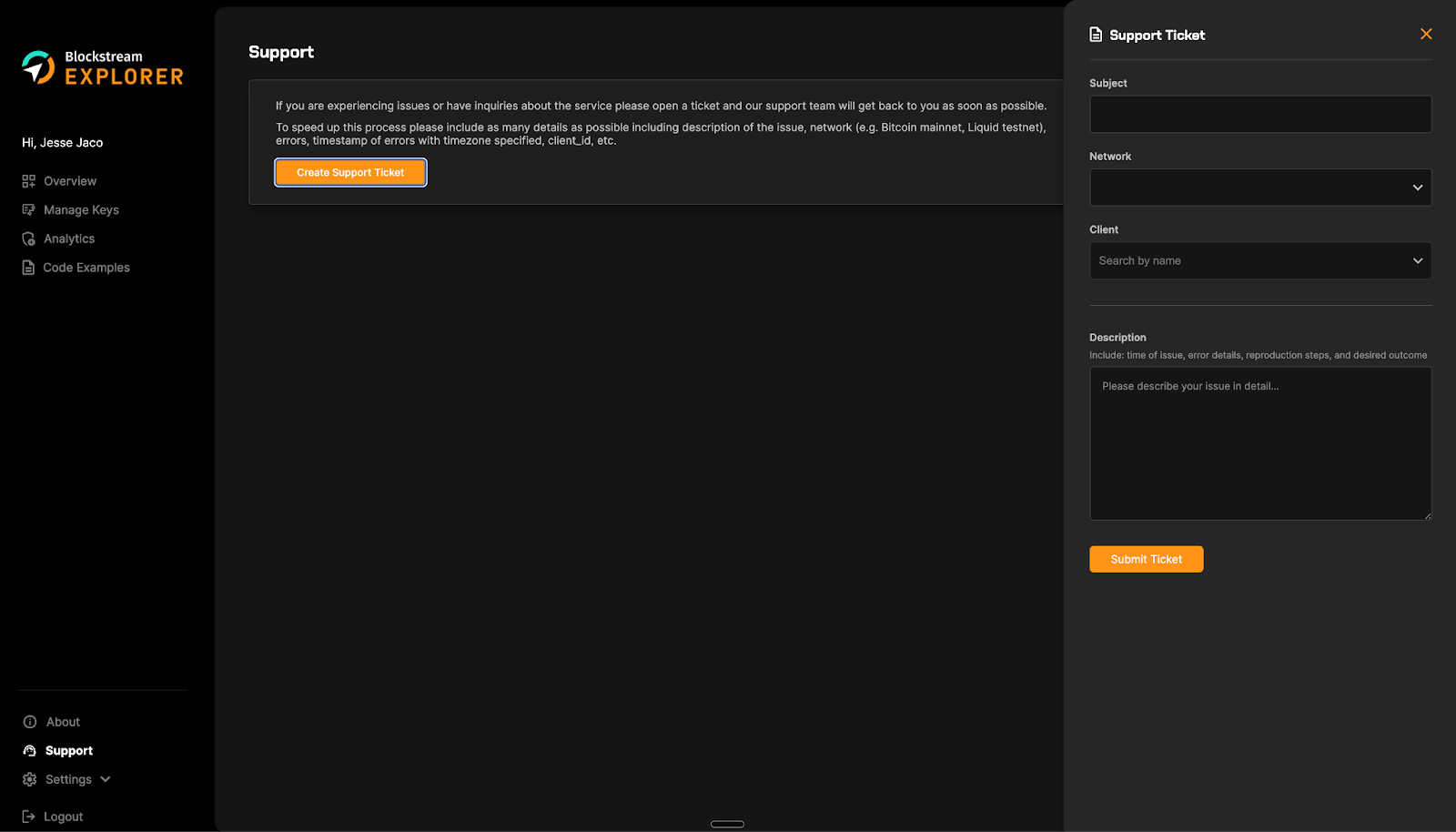Open the Analytics menu item

click(69, 239)
